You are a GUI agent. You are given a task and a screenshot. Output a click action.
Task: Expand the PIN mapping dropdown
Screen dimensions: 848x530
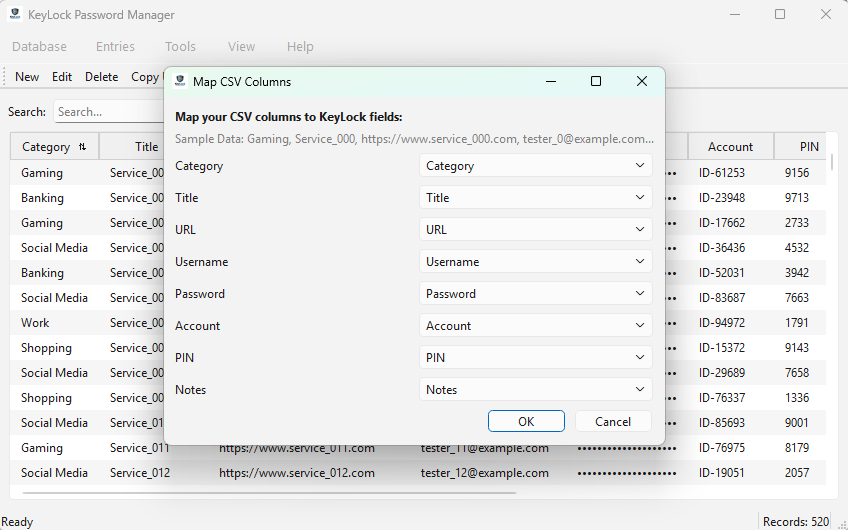pyautogui.click(x=535, y=358)
